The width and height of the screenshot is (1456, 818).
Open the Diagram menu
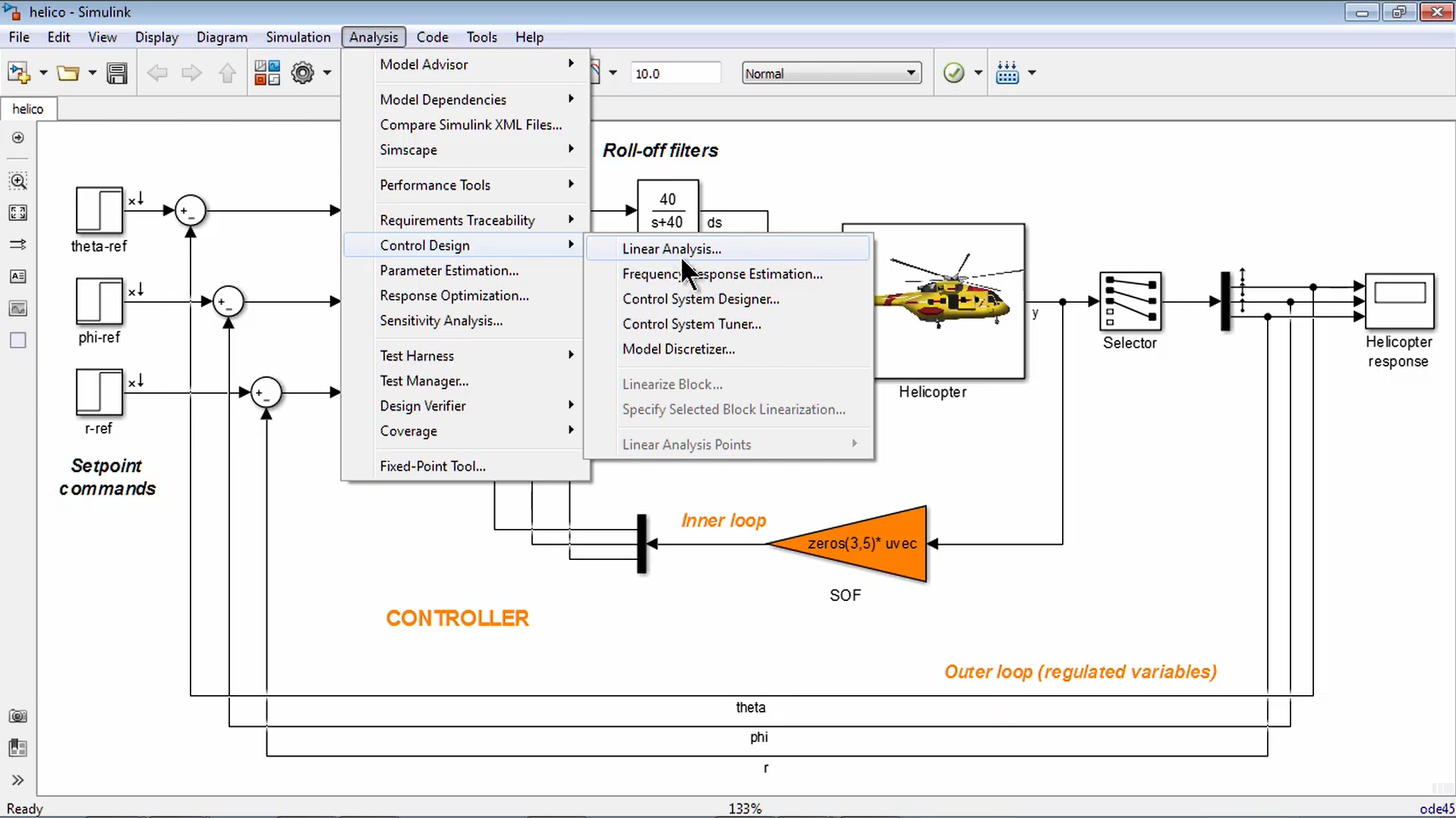click(222, 37)
